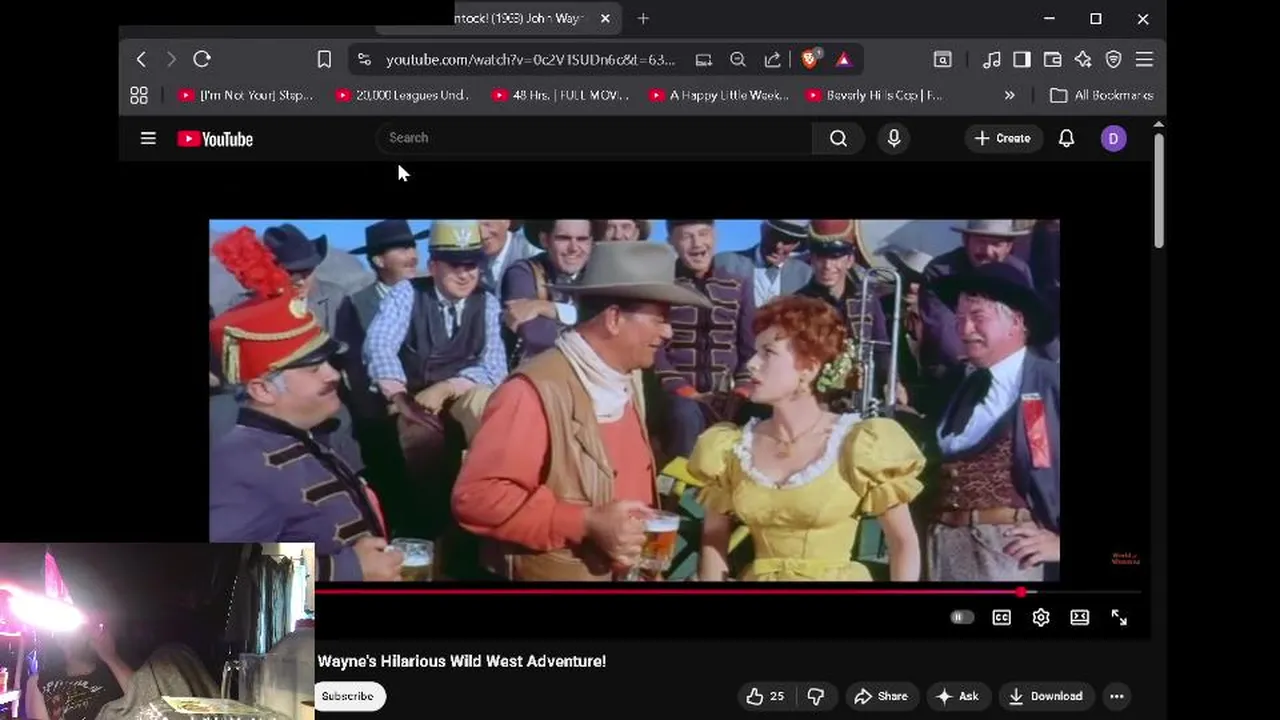Maximize the browser window

1096,19
